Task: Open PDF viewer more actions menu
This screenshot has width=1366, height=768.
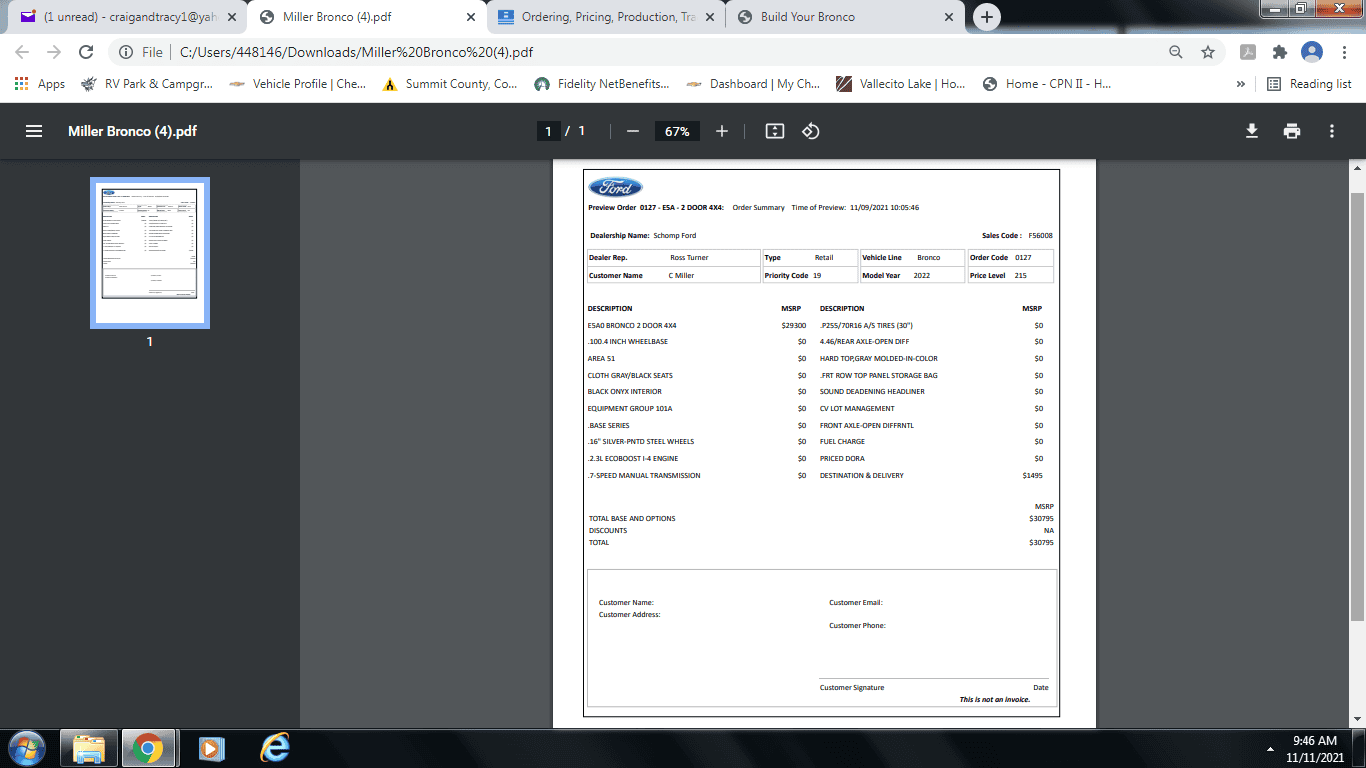Action: tap(1332, 131)
